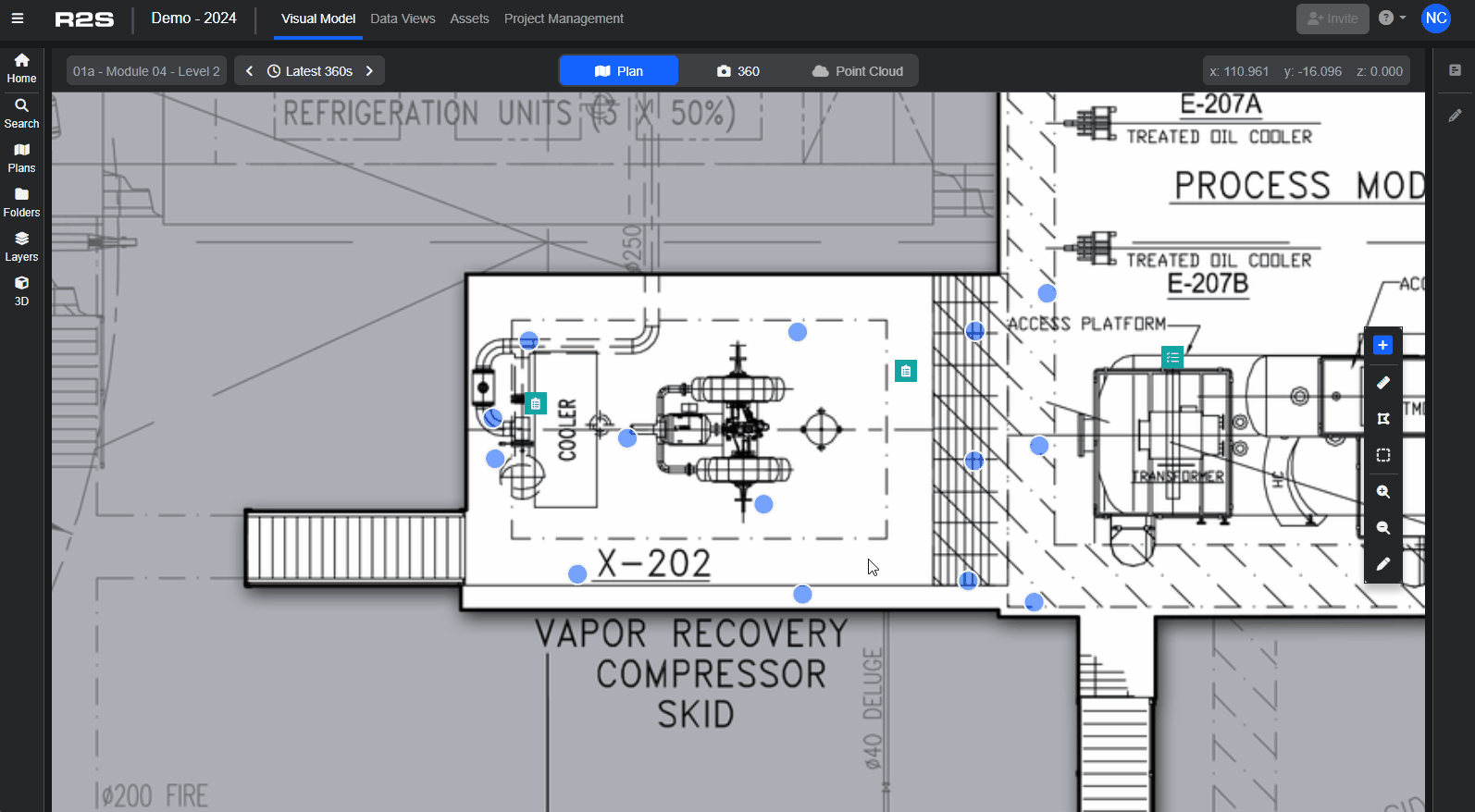
Task: Switch to Plan view mode
Action: (x=619, y=71)
